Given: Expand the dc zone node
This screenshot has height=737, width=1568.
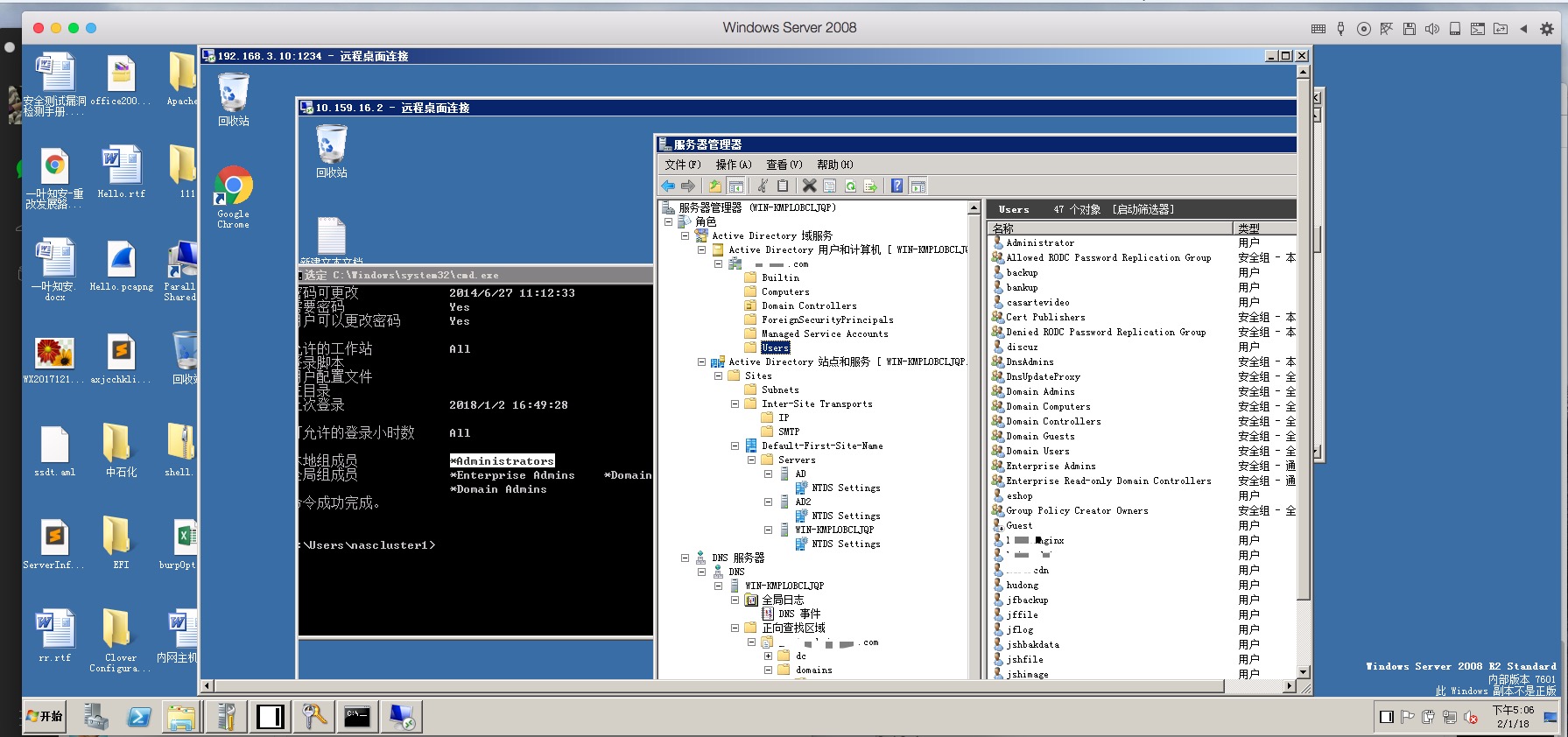Looking at the screenshot, I should (768, 656).
